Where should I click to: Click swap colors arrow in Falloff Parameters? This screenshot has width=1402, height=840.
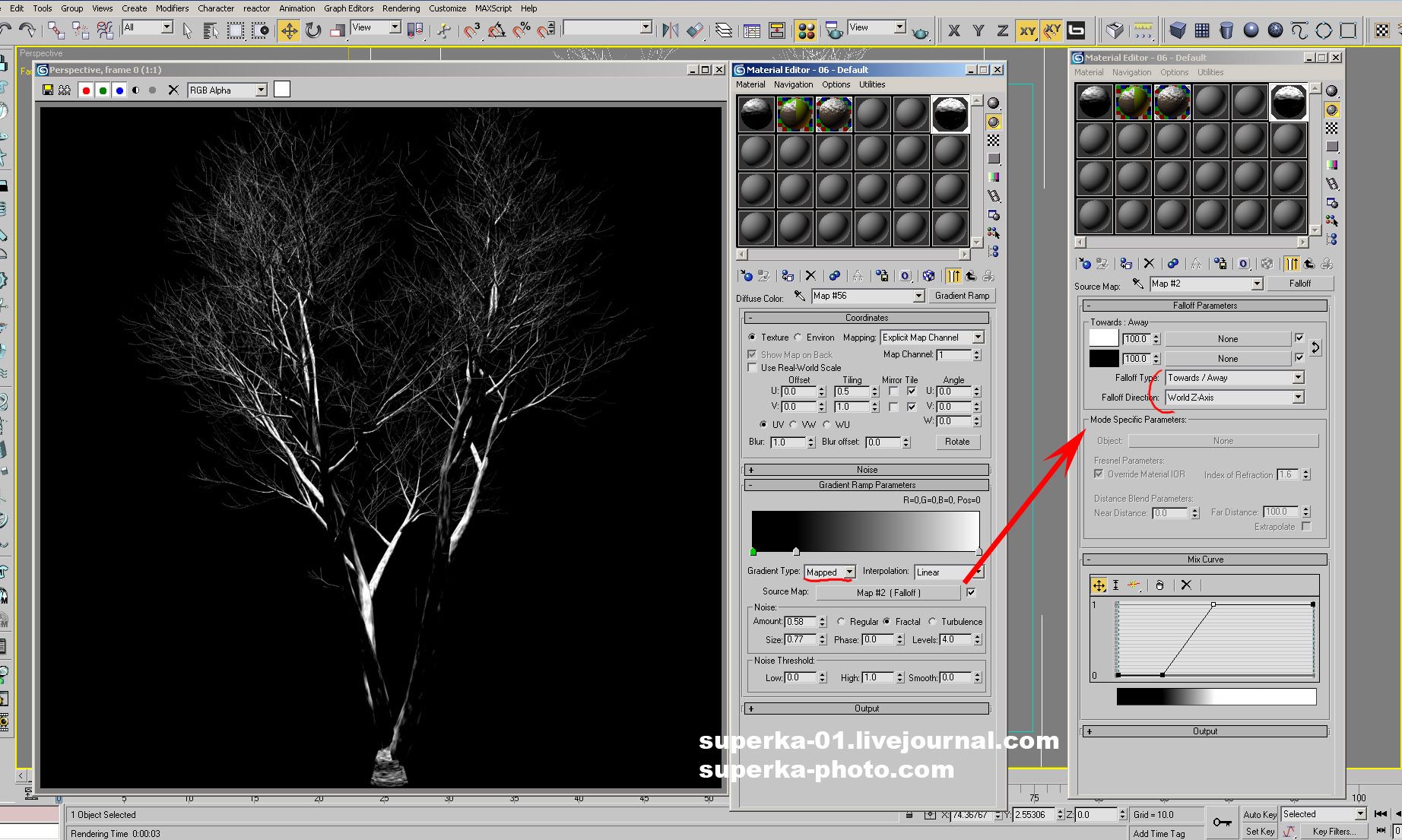tap(1315, 348)
